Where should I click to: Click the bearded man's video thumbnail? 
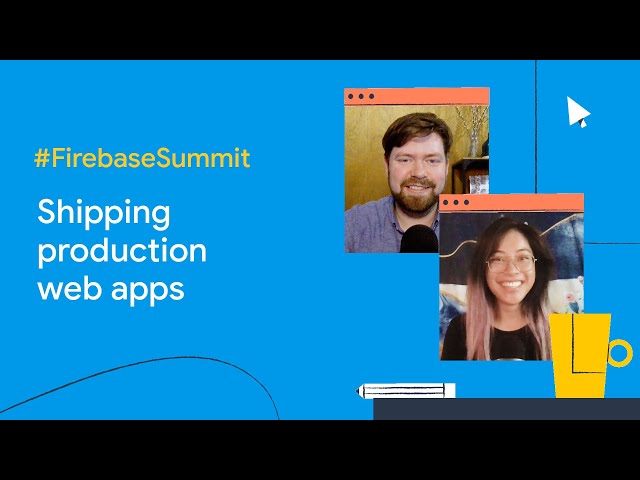pos(417,179)
